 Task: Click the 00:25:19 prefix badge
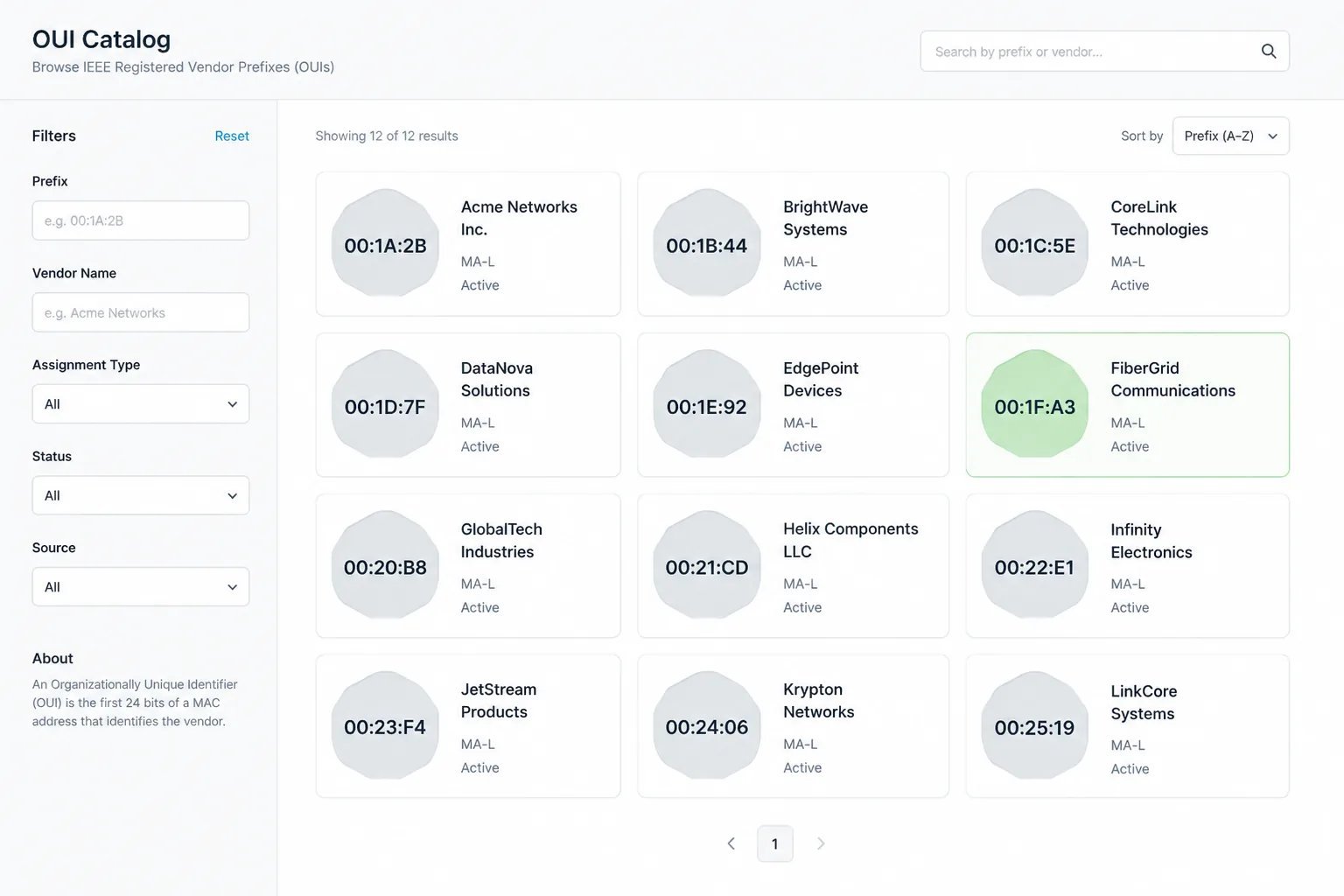coord(1034,726)
